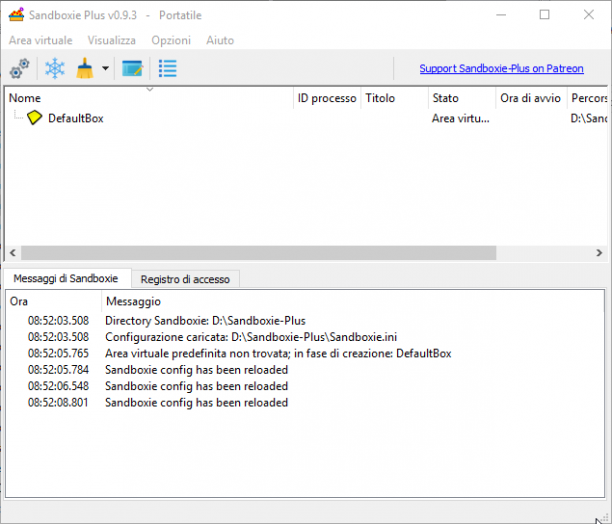Sort by ID processo column header
Viewport: 612px width, 524px height.
click(x=327, y=98)
